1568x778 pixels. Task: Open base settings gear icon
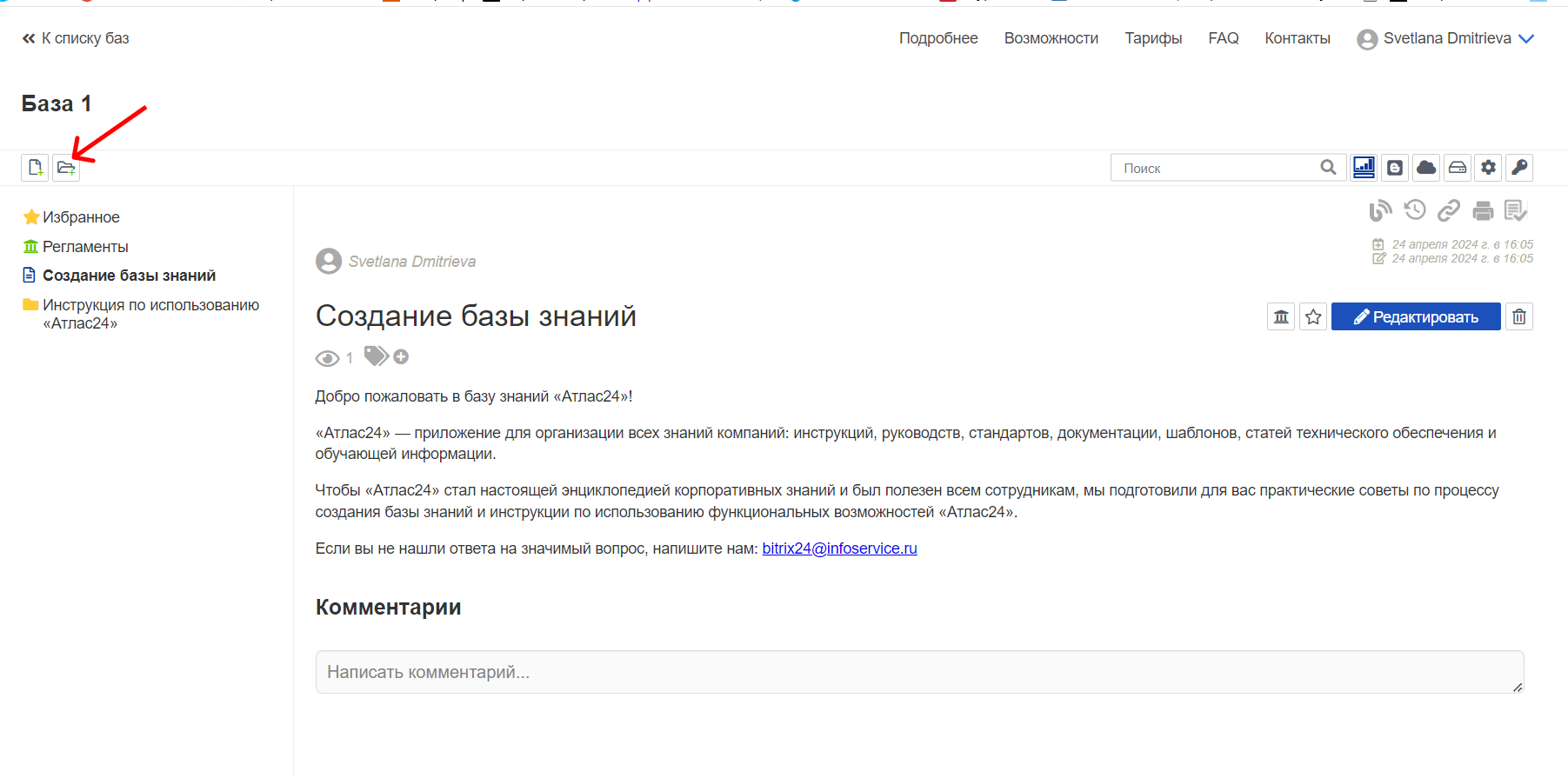click(x=1489, y=168)
